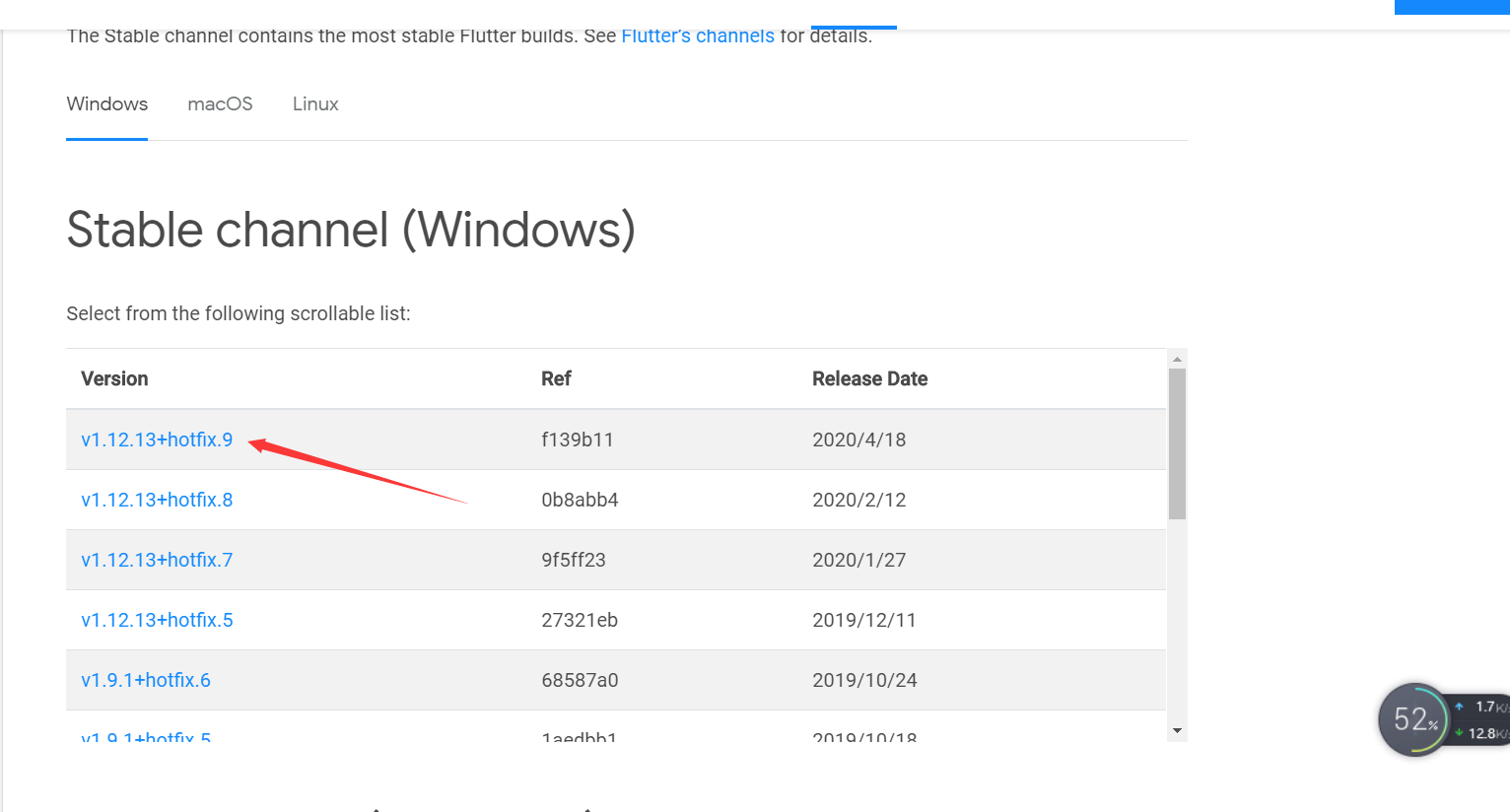Click the Release Date column header
The image size is (1510, 812).
point(869,378)
